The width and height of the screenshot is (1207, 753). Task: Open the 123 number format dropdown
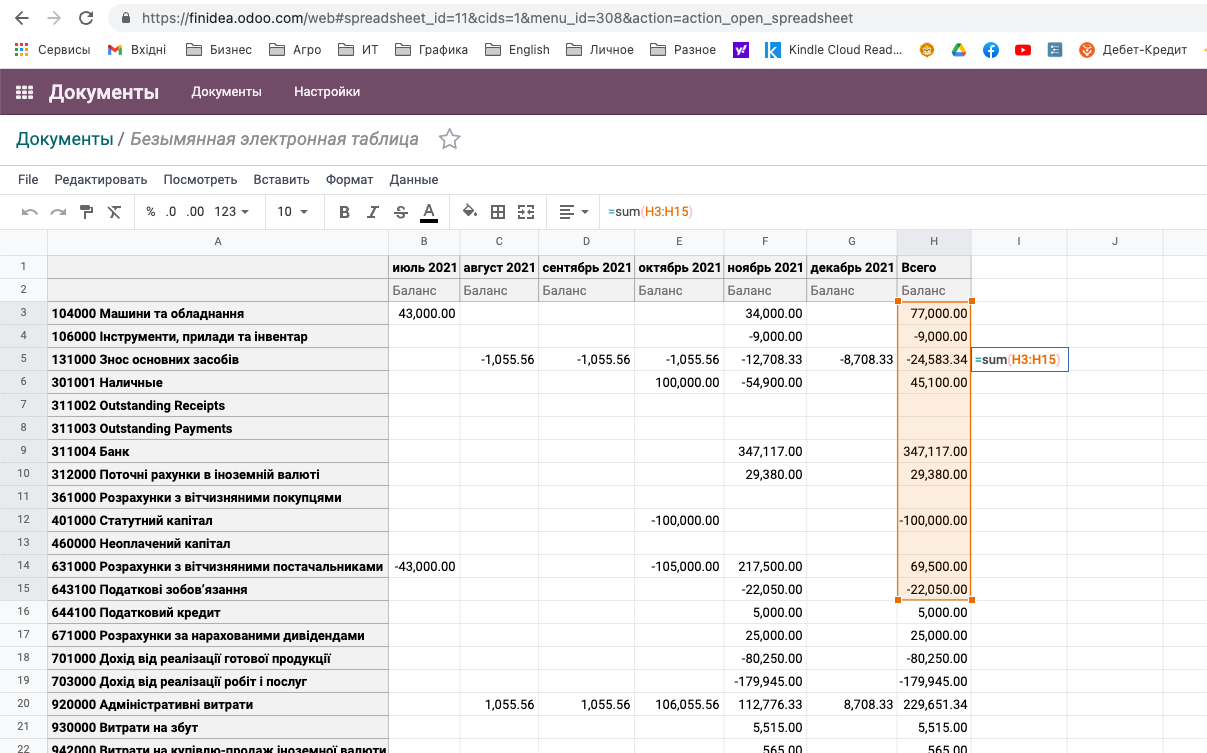(x=233, y=212)
